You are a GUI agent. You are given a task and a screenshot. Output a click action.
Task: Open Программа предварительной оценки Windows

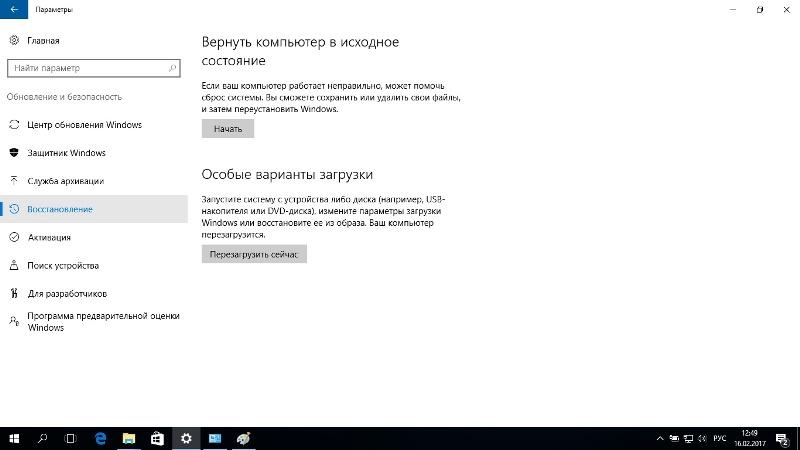point(94,321)
